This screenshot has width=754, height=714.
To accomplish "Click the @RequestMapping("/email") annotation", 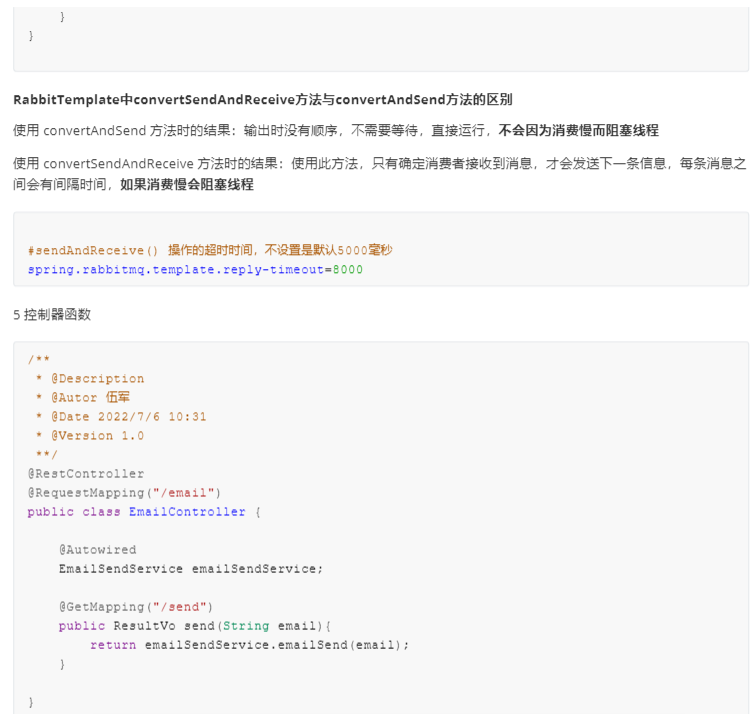I will 124,493.
